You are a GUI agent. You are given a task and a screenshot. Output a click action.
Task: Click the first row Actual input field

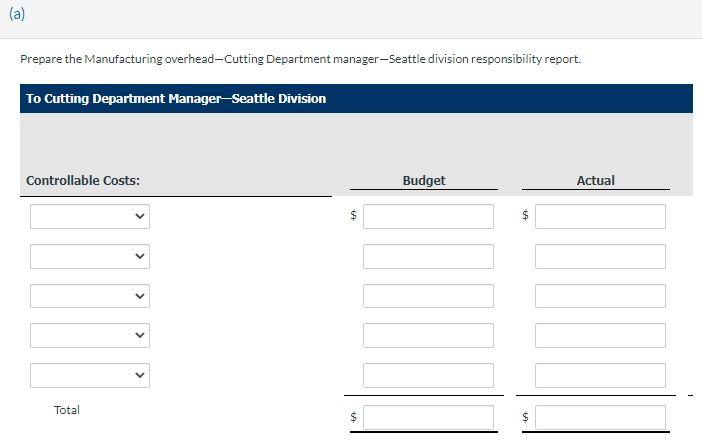(600, 217)
